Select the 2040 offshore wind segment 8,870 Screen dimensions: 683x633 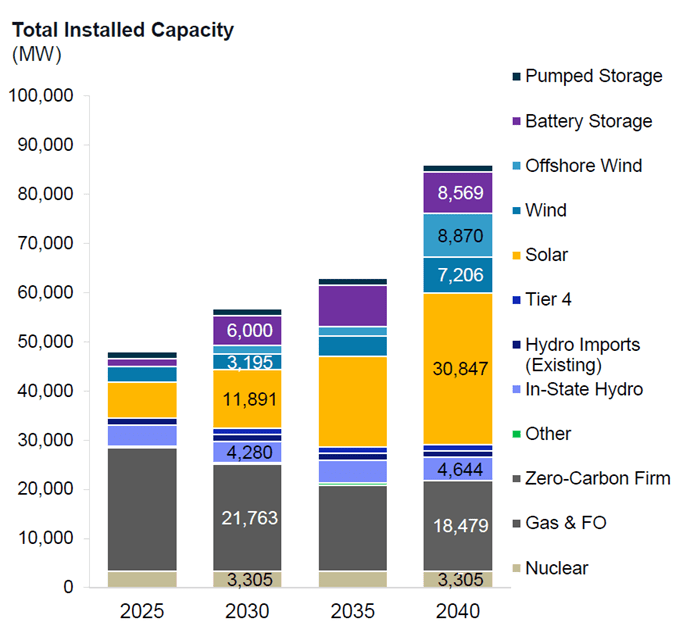coord(458,236)
